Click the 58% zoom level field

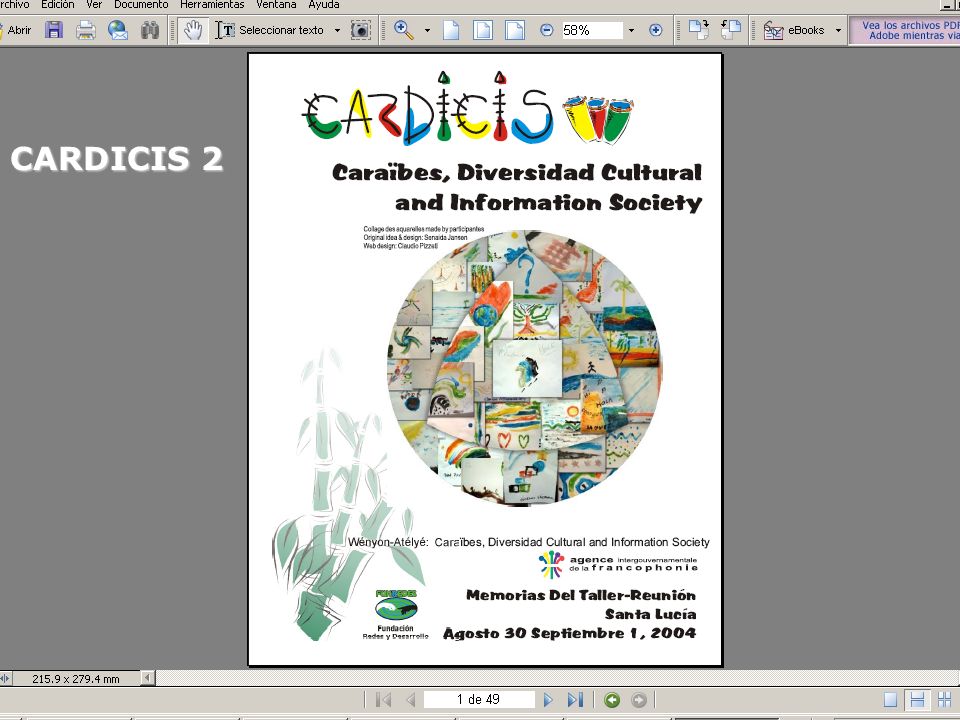[591, 30]
